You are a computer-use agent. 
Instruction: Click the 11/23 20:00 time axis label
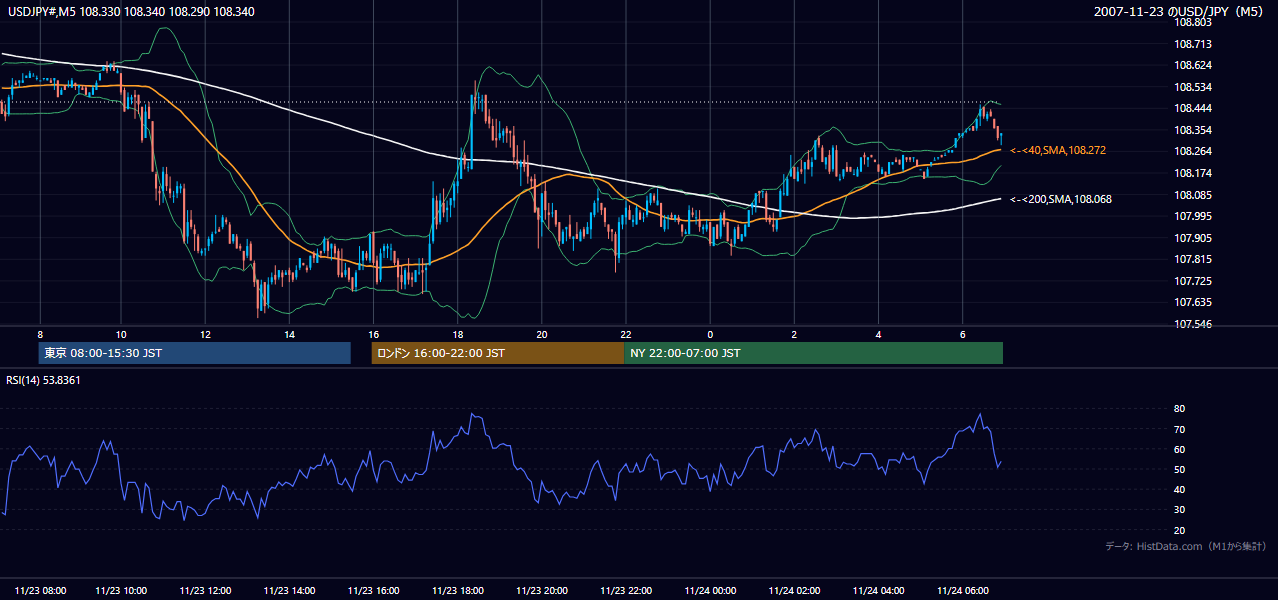[542, 590]
